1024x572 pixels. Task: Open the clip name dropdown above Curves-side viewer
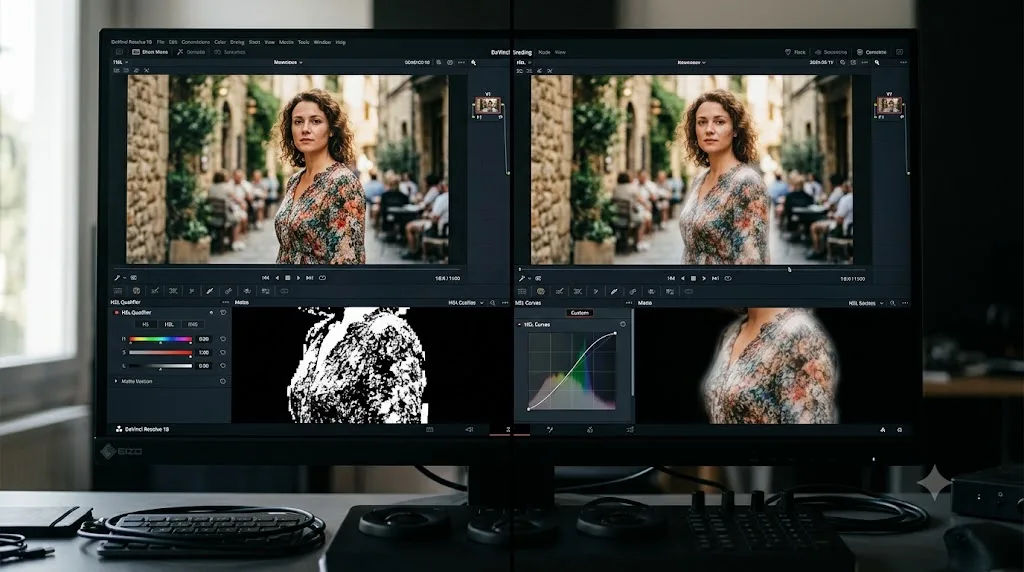(692, 63)
